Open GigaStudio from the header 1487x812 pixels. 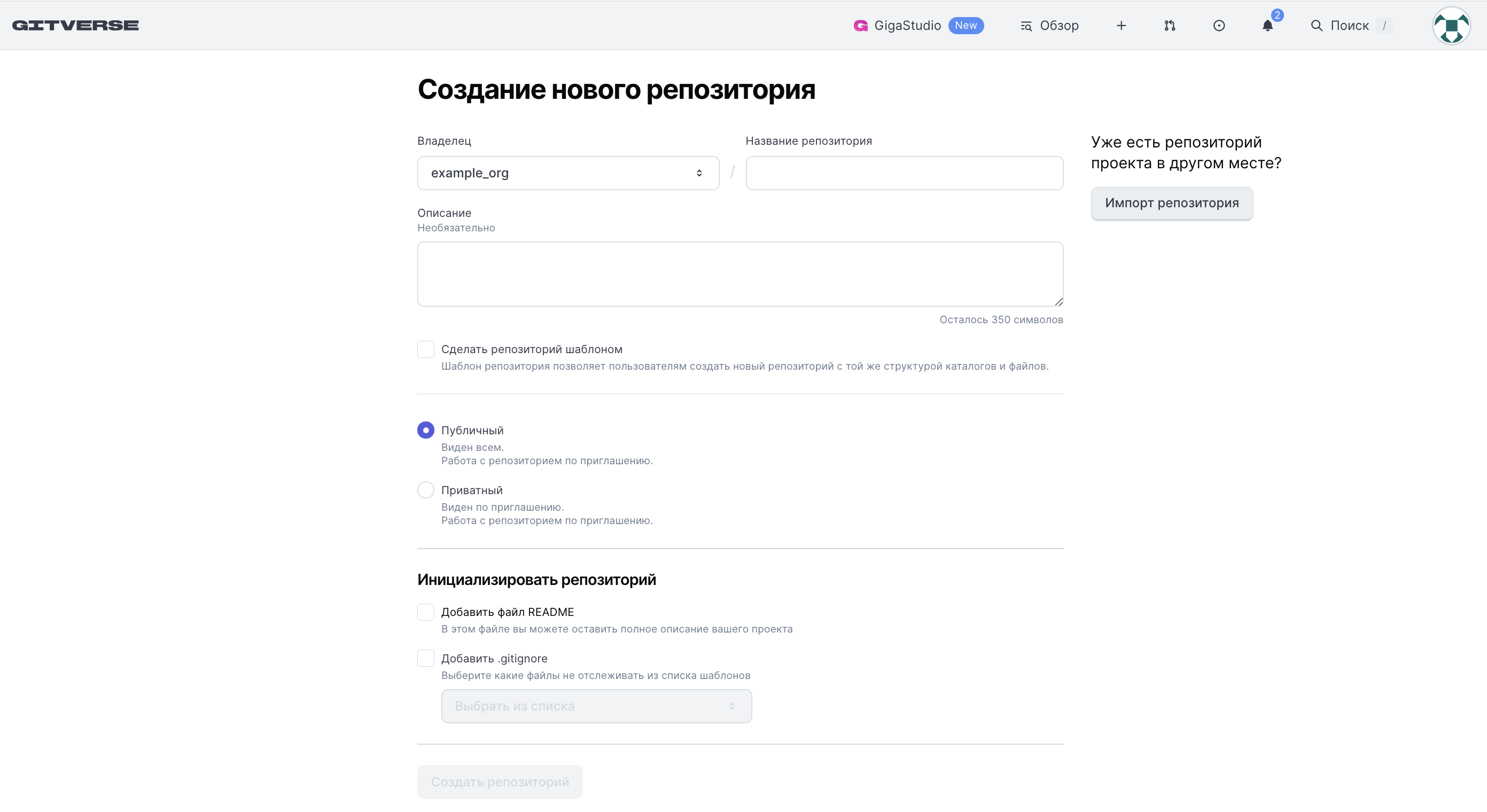(x=907, y=26)
